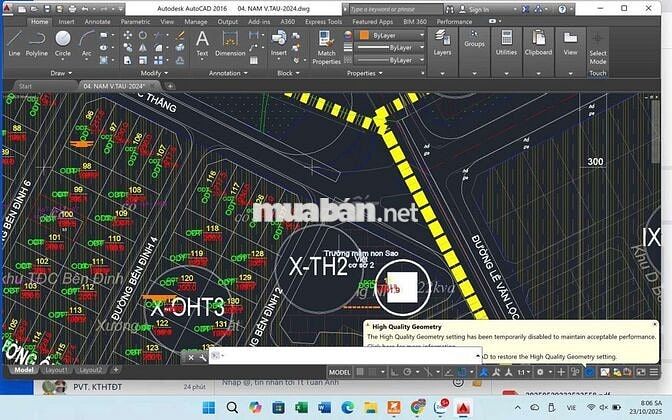The height and width of the screenshot is (420, 672).
Task: Click in the command line input field
Action: coord(345,356)
